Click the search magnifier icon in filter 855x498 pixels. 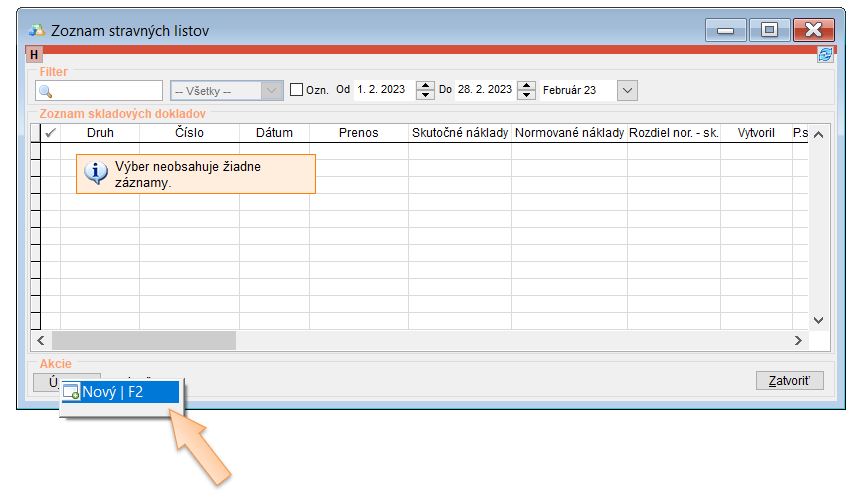(x=45, y=91)
